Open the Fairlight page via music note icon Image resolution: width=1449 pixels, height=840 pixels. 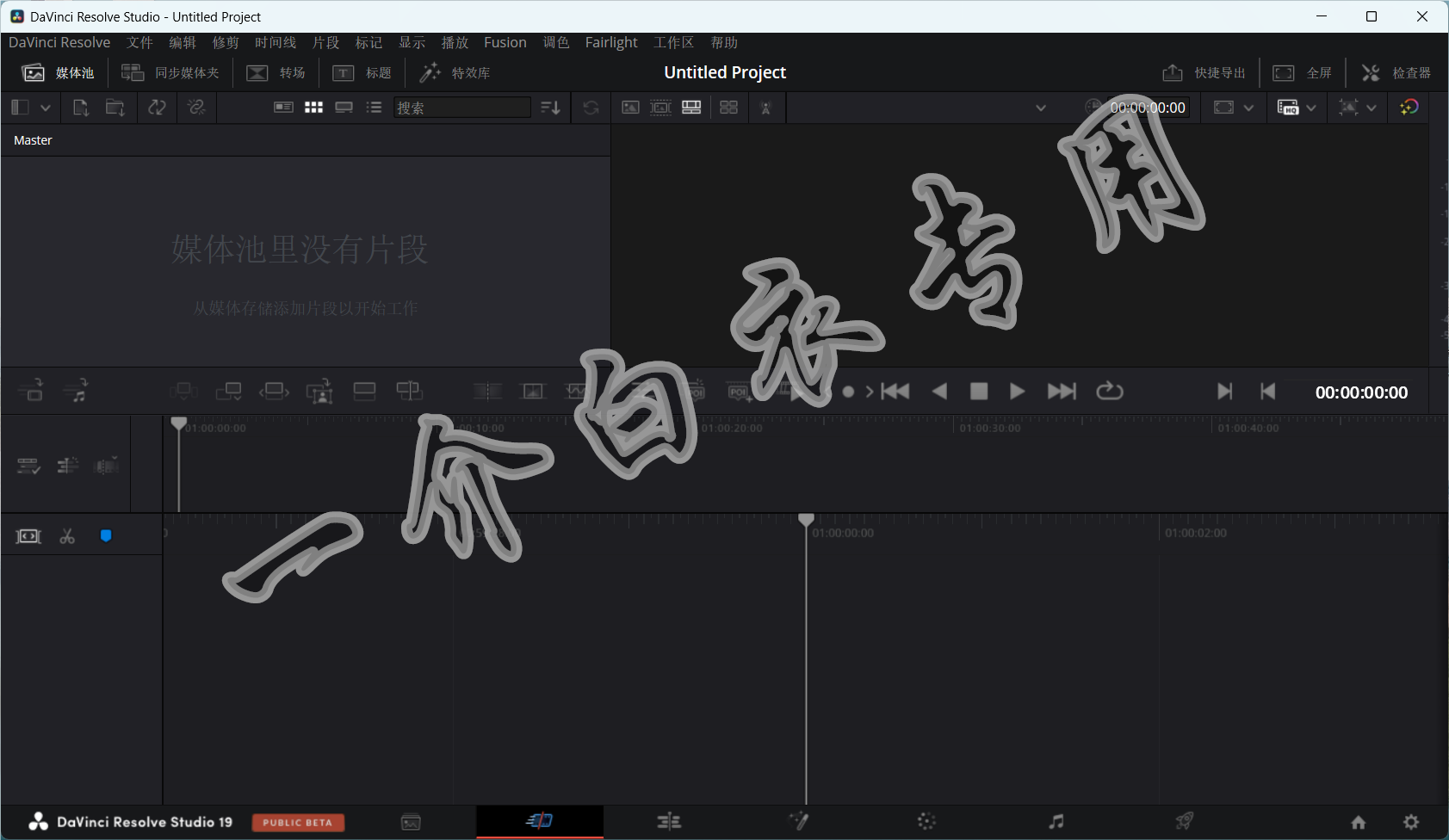pos(1056,822)
